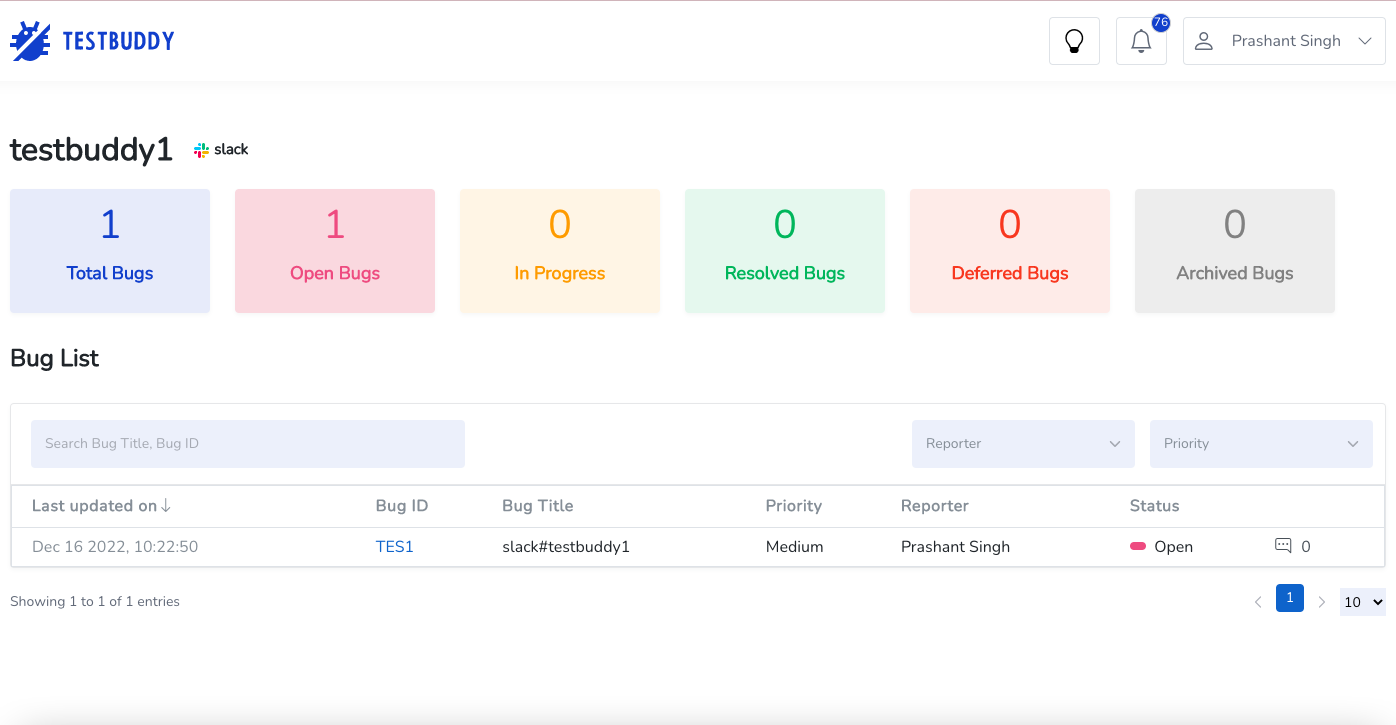Screen dimensions: 1396x725
Task: Open the page size dropdown showing 10
Action: tap(1362, 601)
